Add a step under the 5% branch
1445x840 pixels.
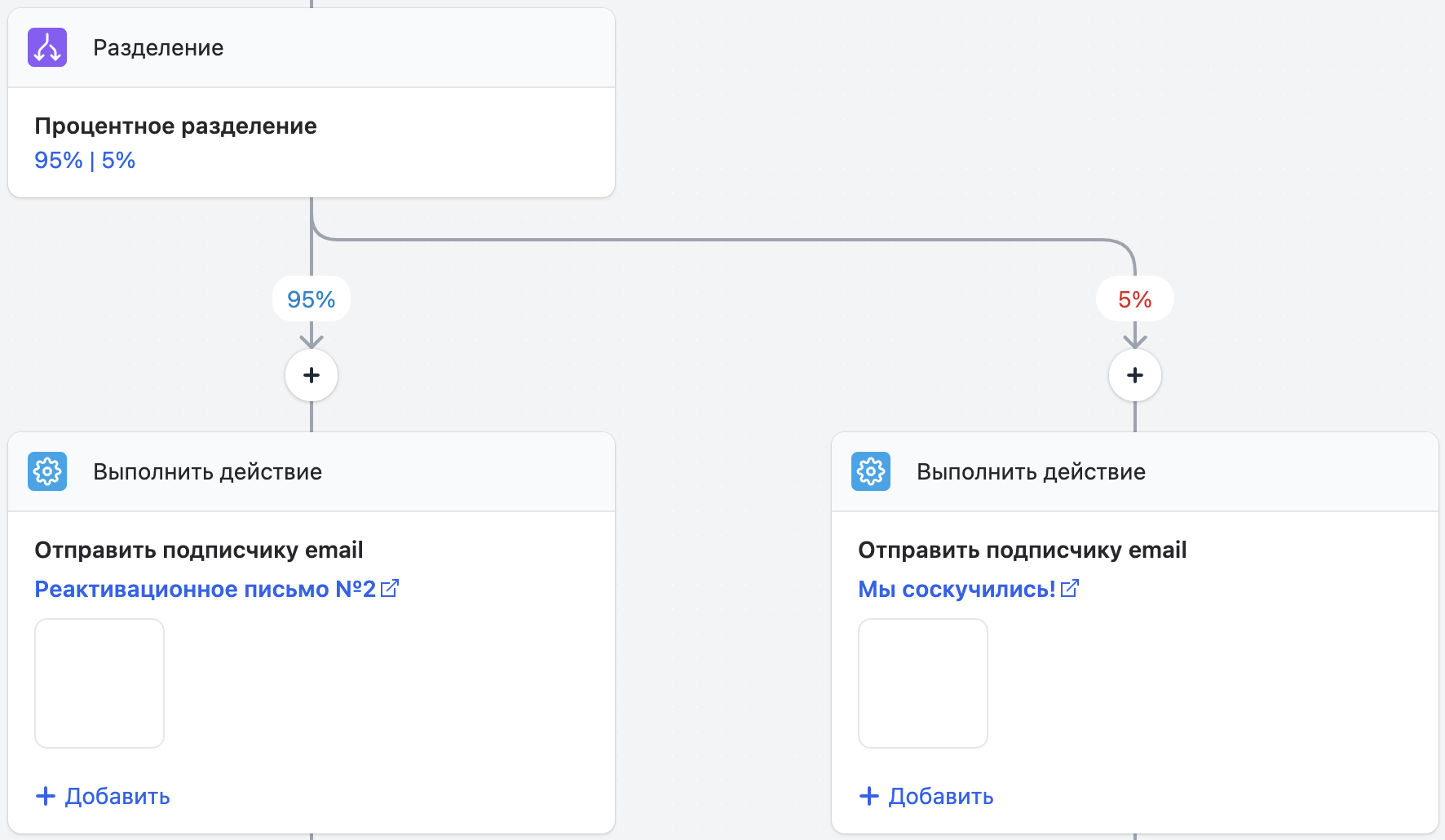pyautogui.click(x=1135, y=375)
